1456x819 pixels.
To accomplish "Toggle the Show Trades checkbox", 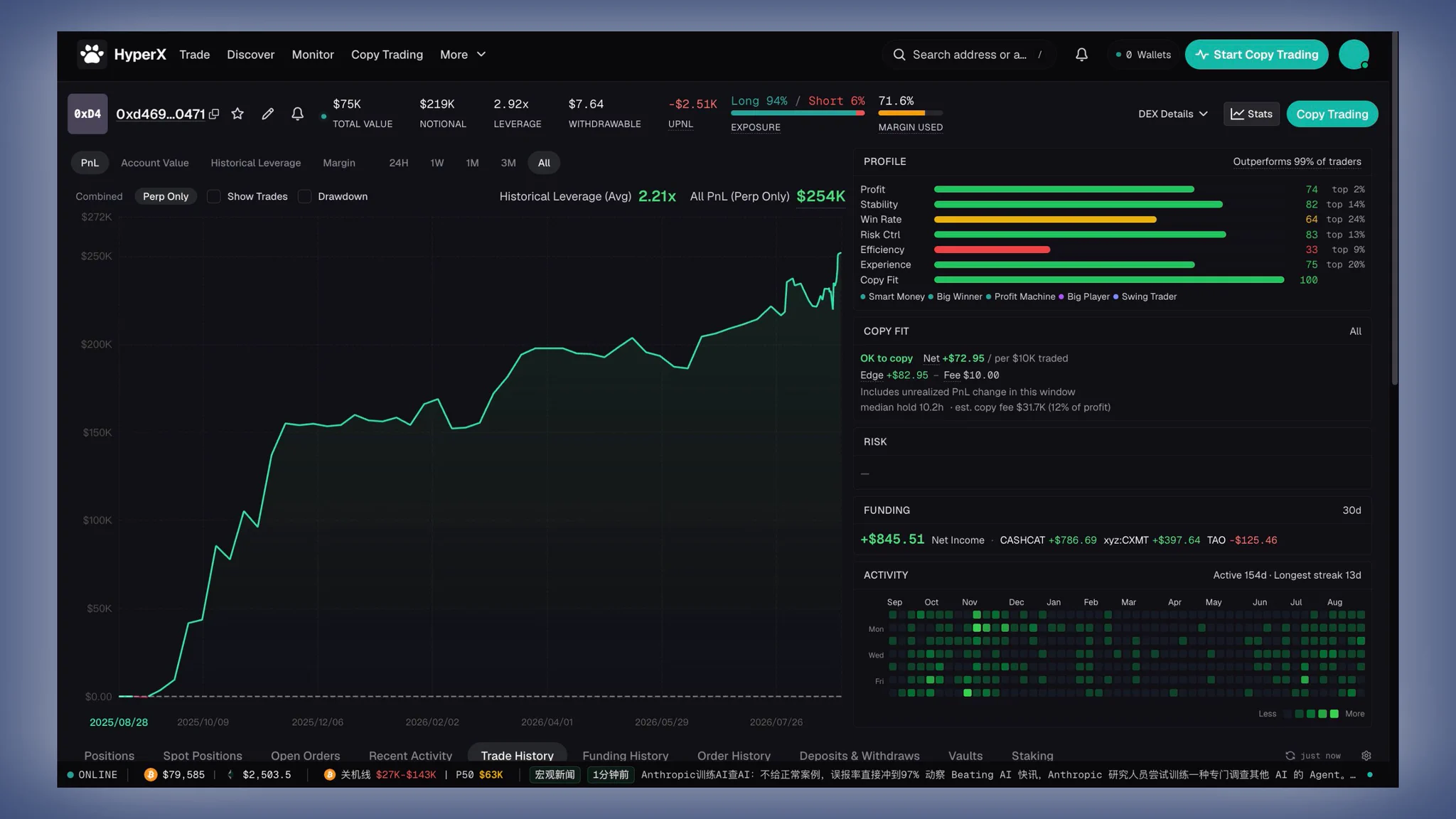I will [x=213, y=196].
